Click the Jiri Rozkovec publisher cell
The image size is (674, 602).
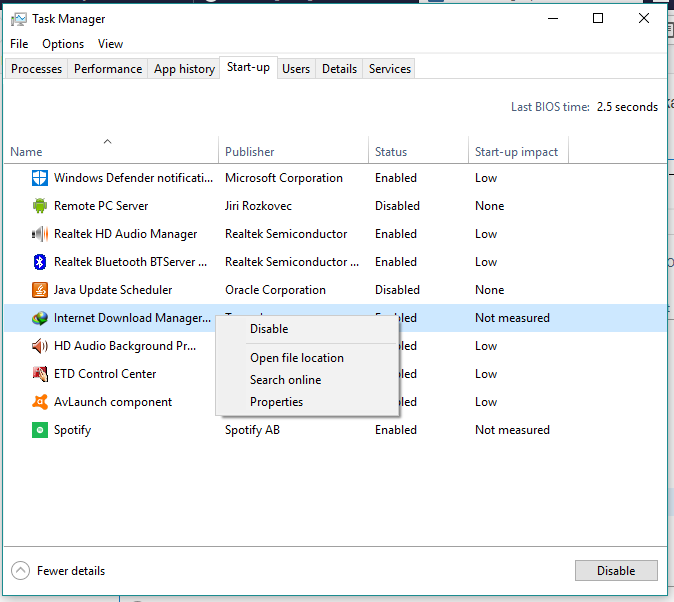258,206
